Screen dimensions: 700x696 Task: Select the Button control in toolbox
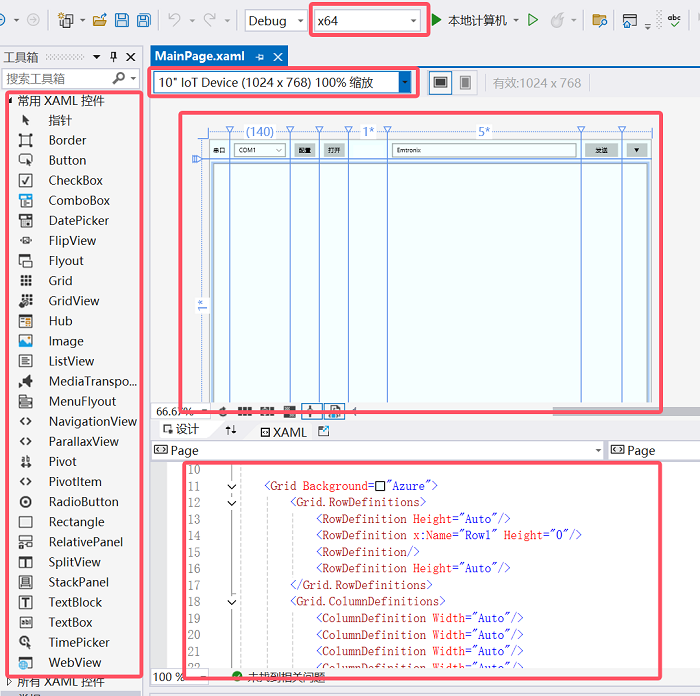(x=67, y=160)
